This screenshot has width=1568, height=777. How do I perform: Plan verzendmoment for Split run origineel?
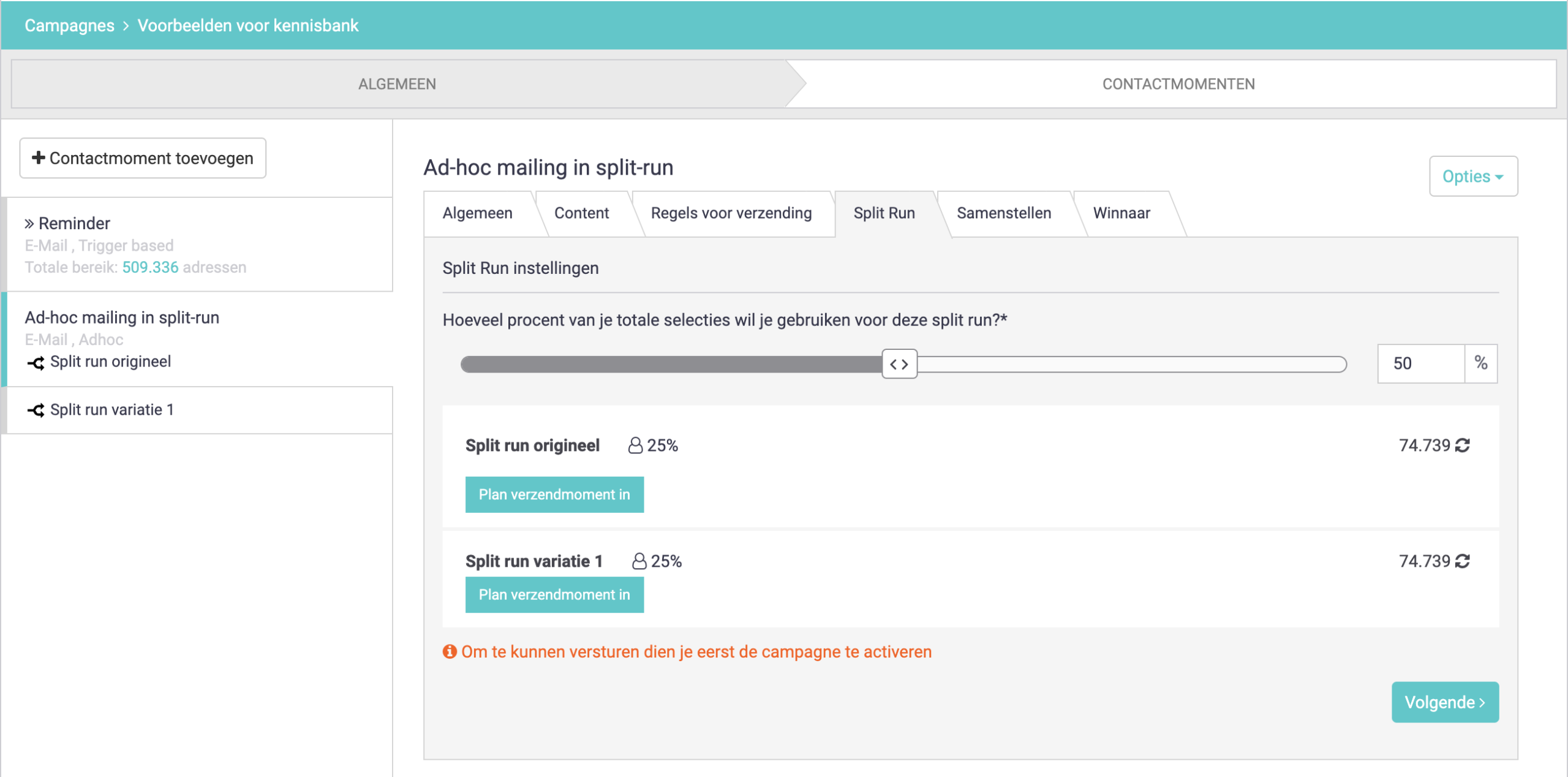pos(554,495)
